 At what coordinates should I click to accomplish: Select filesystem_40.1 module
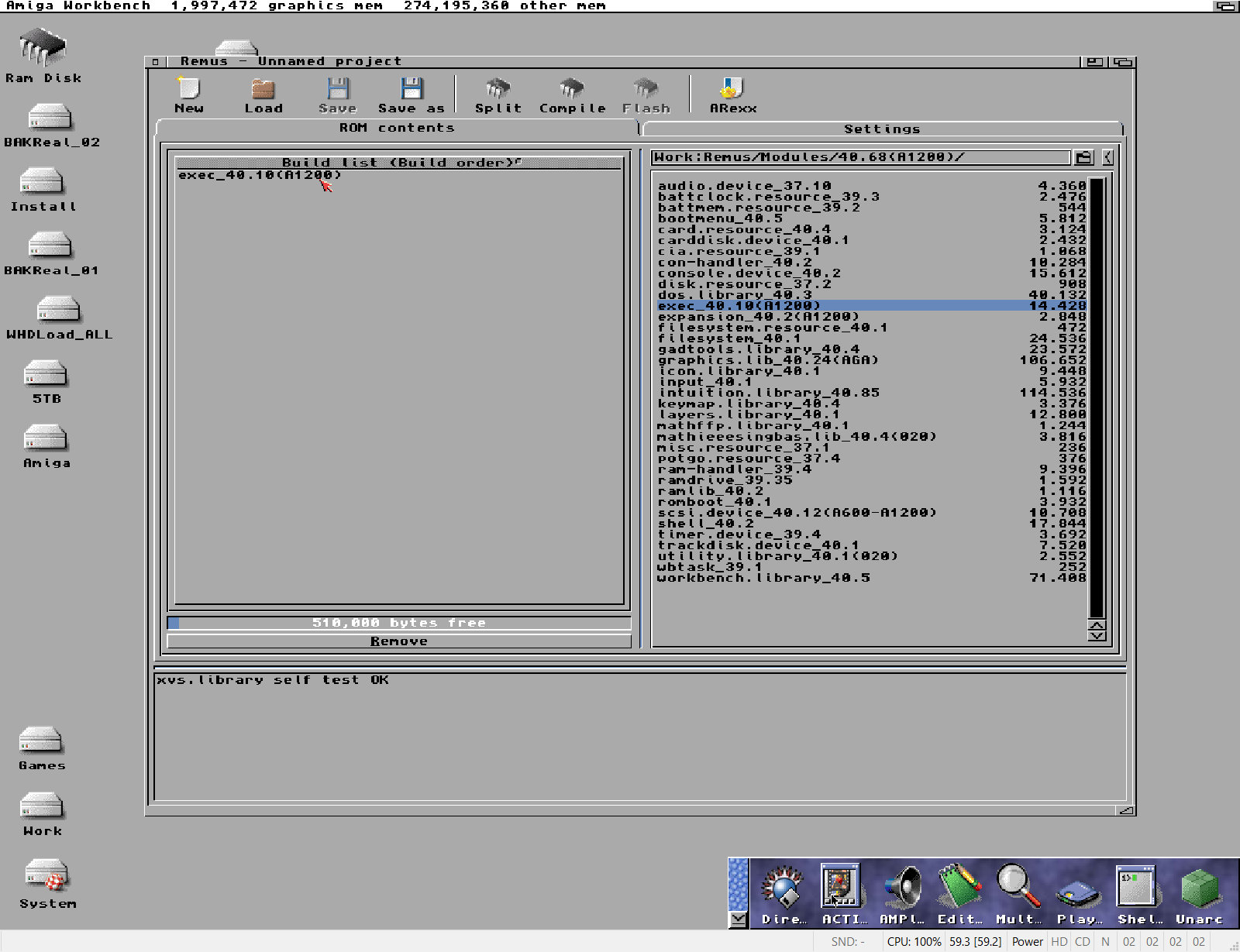pyautogui.click(x=872, y=338)
